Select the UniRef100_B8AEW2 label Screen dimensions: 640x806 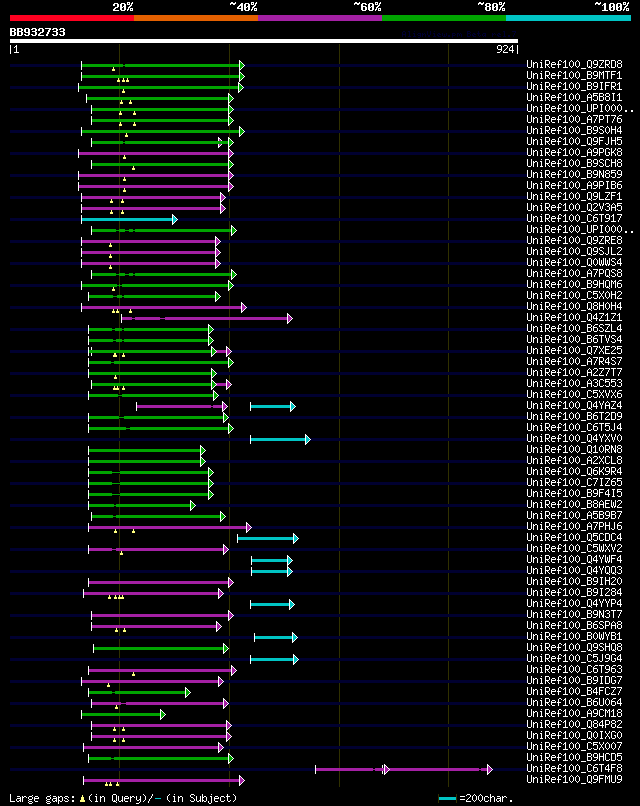(574, 504)
